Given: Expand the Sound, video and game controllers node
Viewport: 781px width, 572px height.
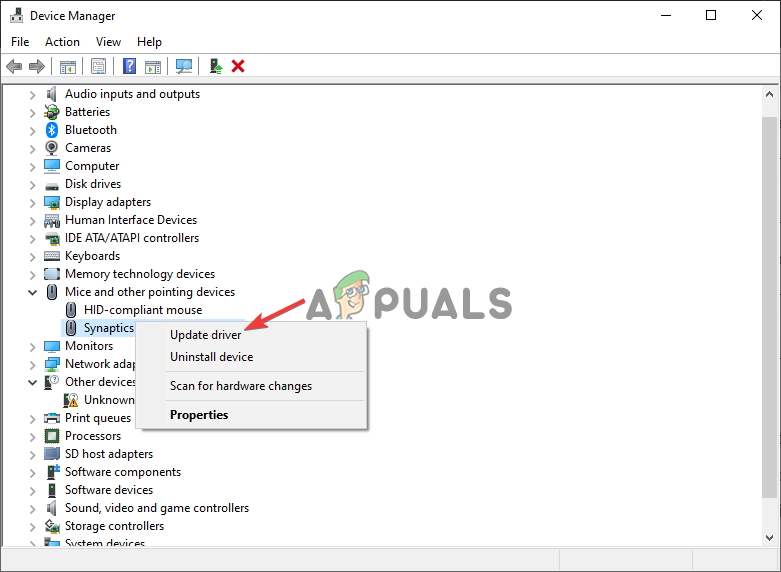Looking at the screenshot, I should pos(32,508).
